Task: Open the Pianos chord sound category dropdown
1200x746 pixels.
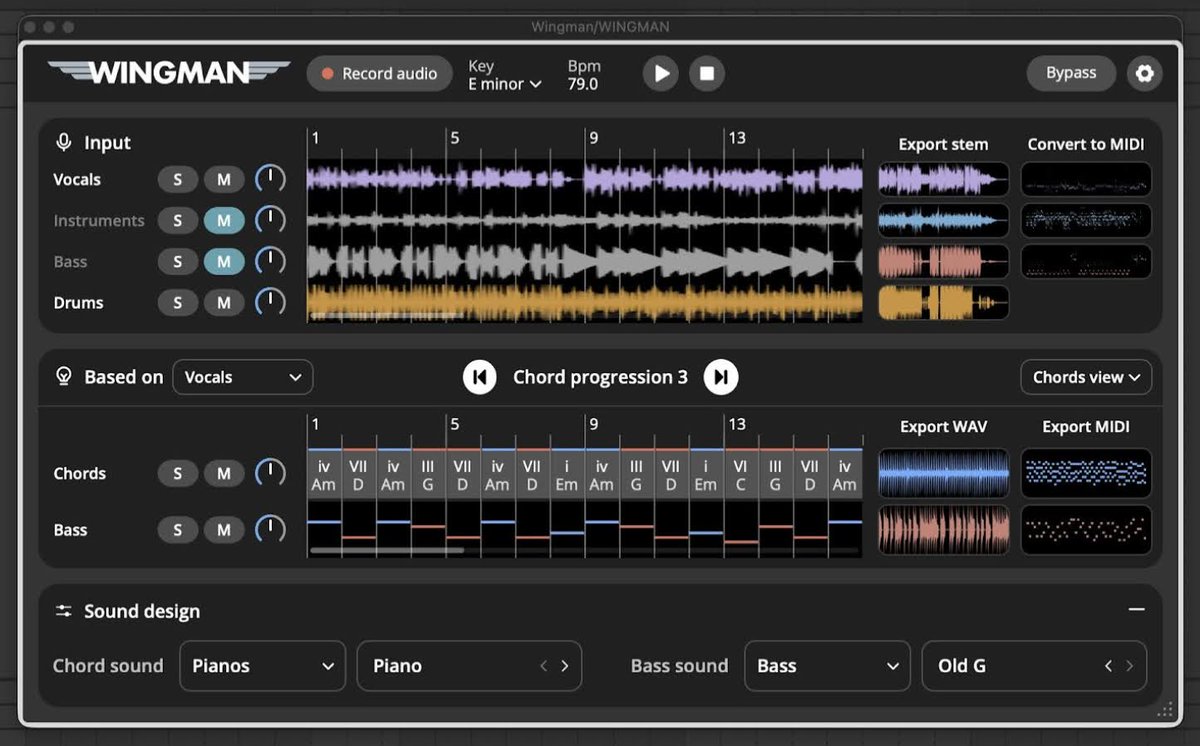Action: (263, 666)
